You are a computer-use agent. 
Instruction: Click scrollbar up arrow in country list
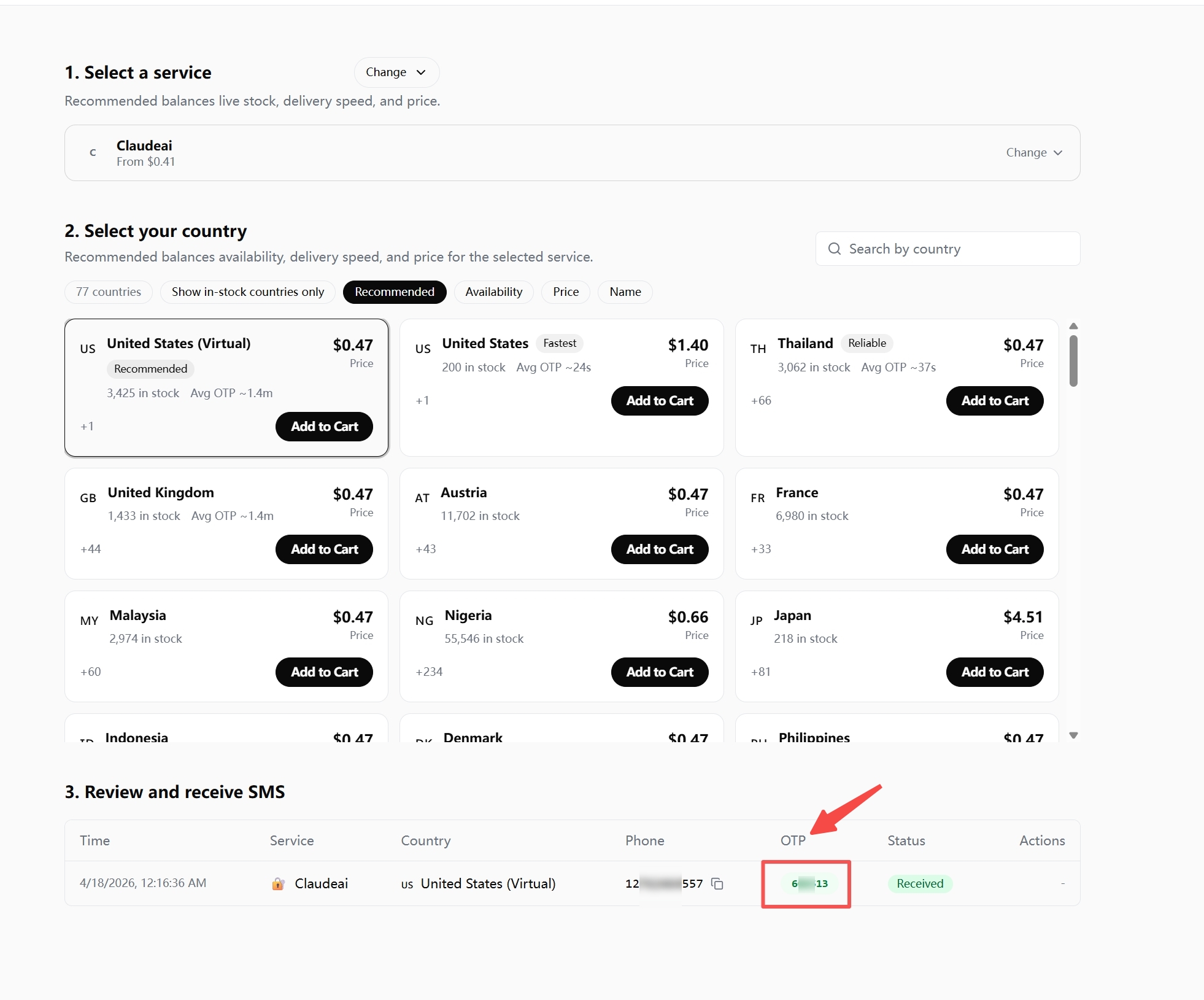[x=1073, y=326]
